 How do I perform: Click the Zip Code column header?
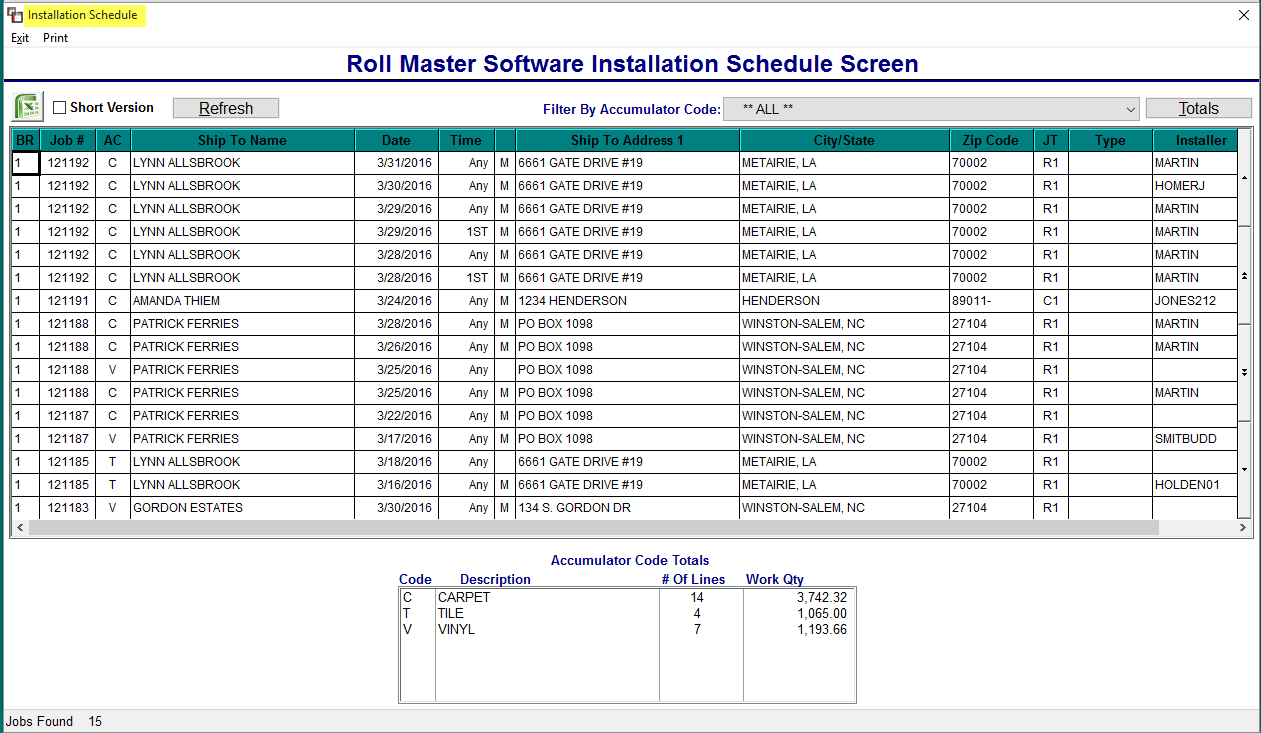pyautogui.click(x=991, y=140)
